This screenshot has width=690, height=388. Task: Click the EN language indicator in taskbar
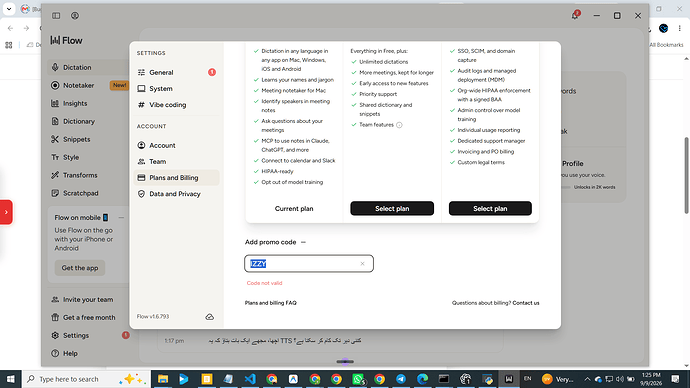pyautogui.click(x=527, y=379)
